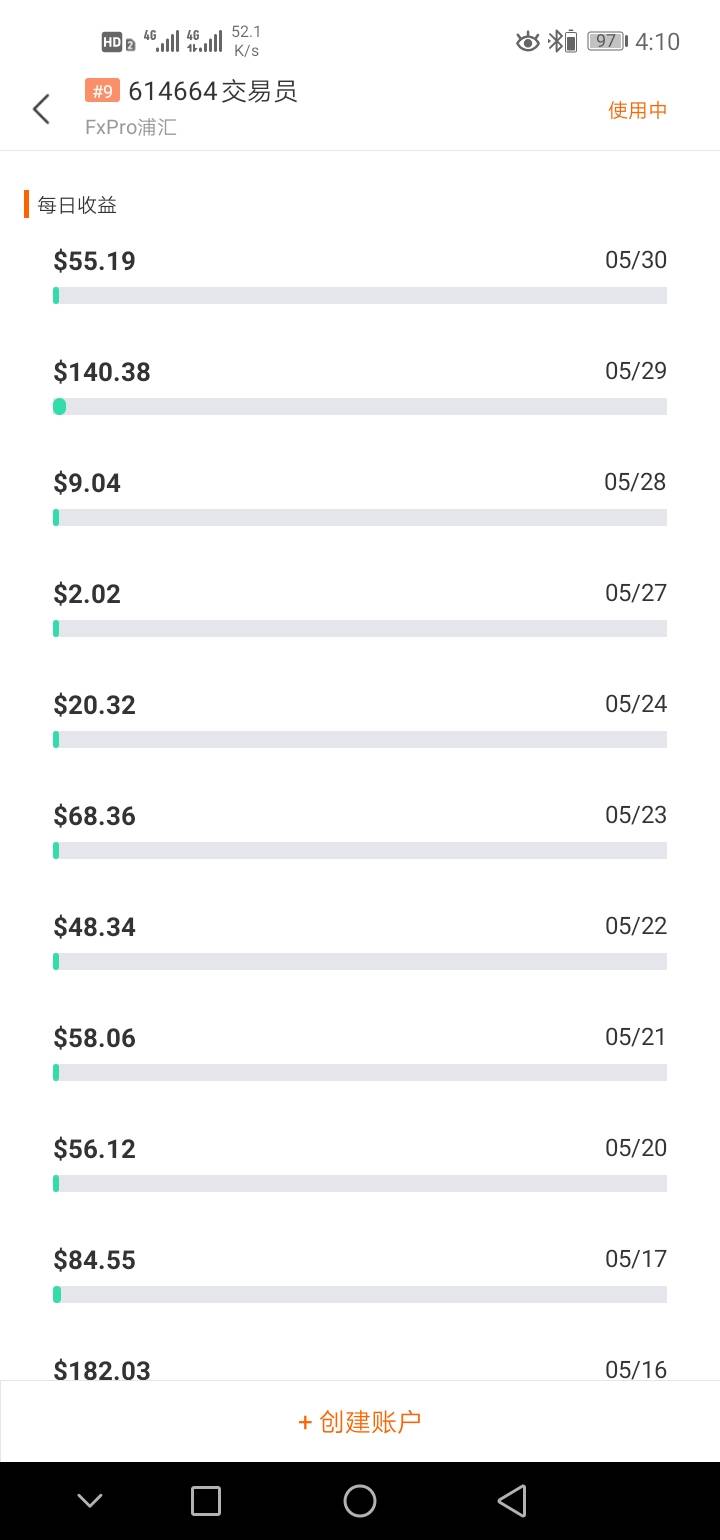Tap the 05/30 profit progress bar
The image size is (720, 1540).
tap(360, 295)
